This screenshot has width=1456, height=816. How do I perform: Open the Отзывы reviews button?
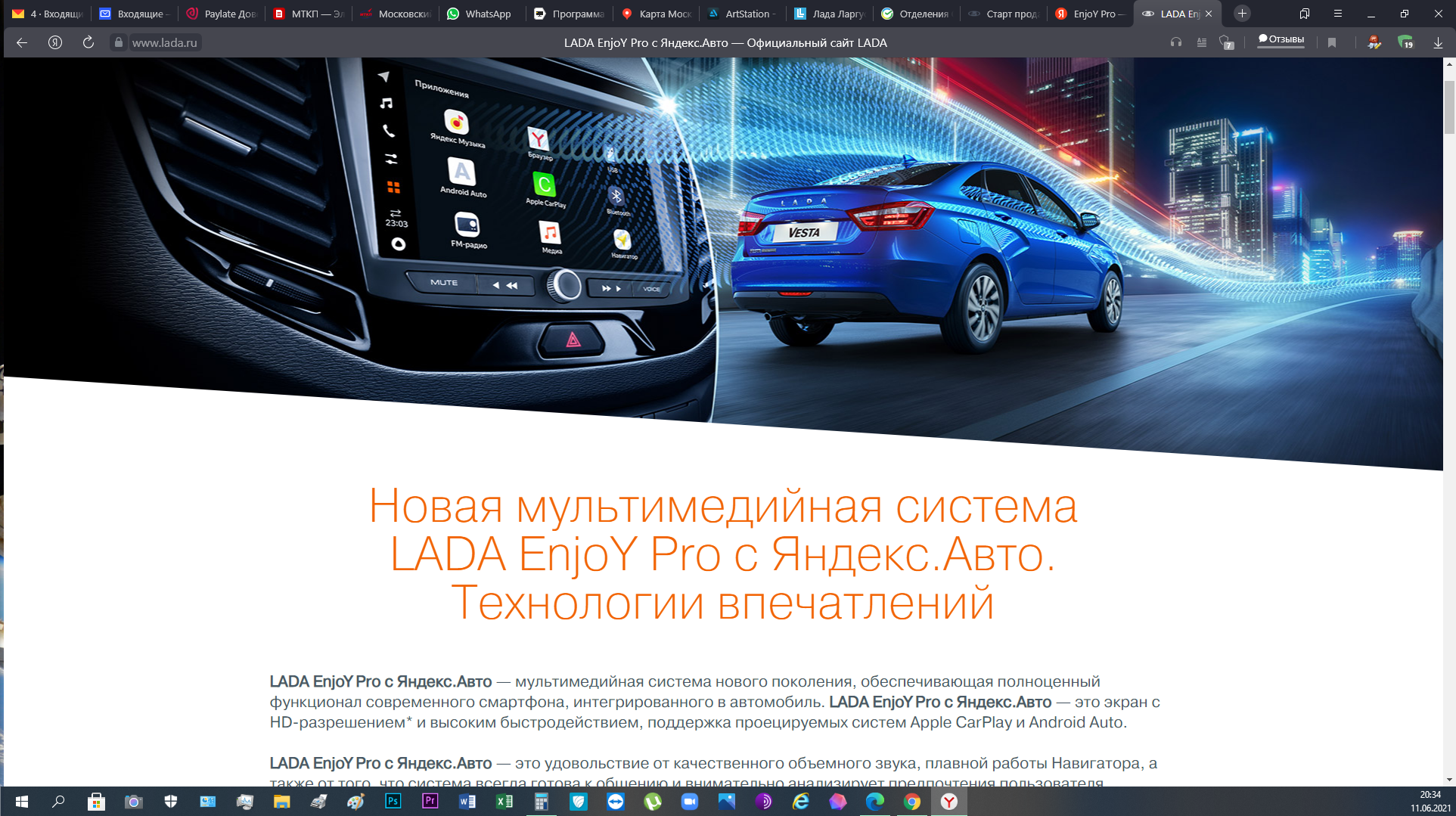[1281, 39]
